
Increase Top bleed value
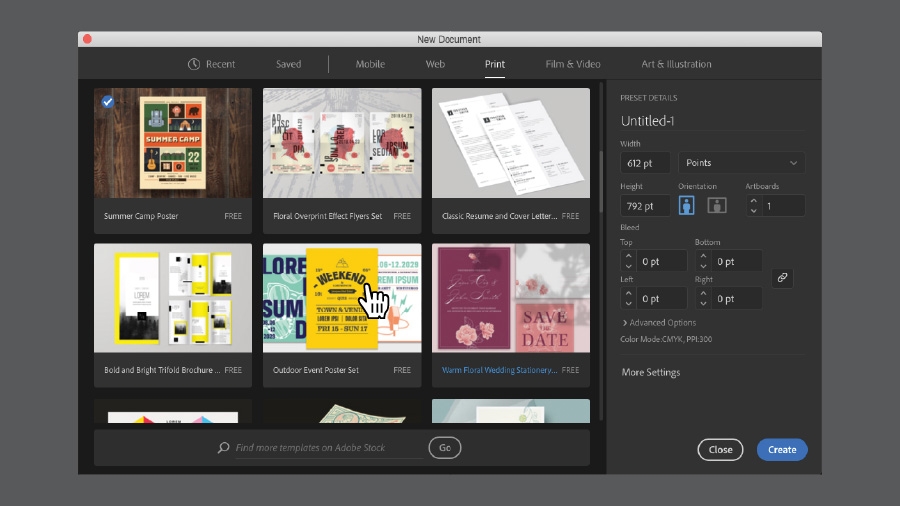pyautogui.click(x=629, y=256)
